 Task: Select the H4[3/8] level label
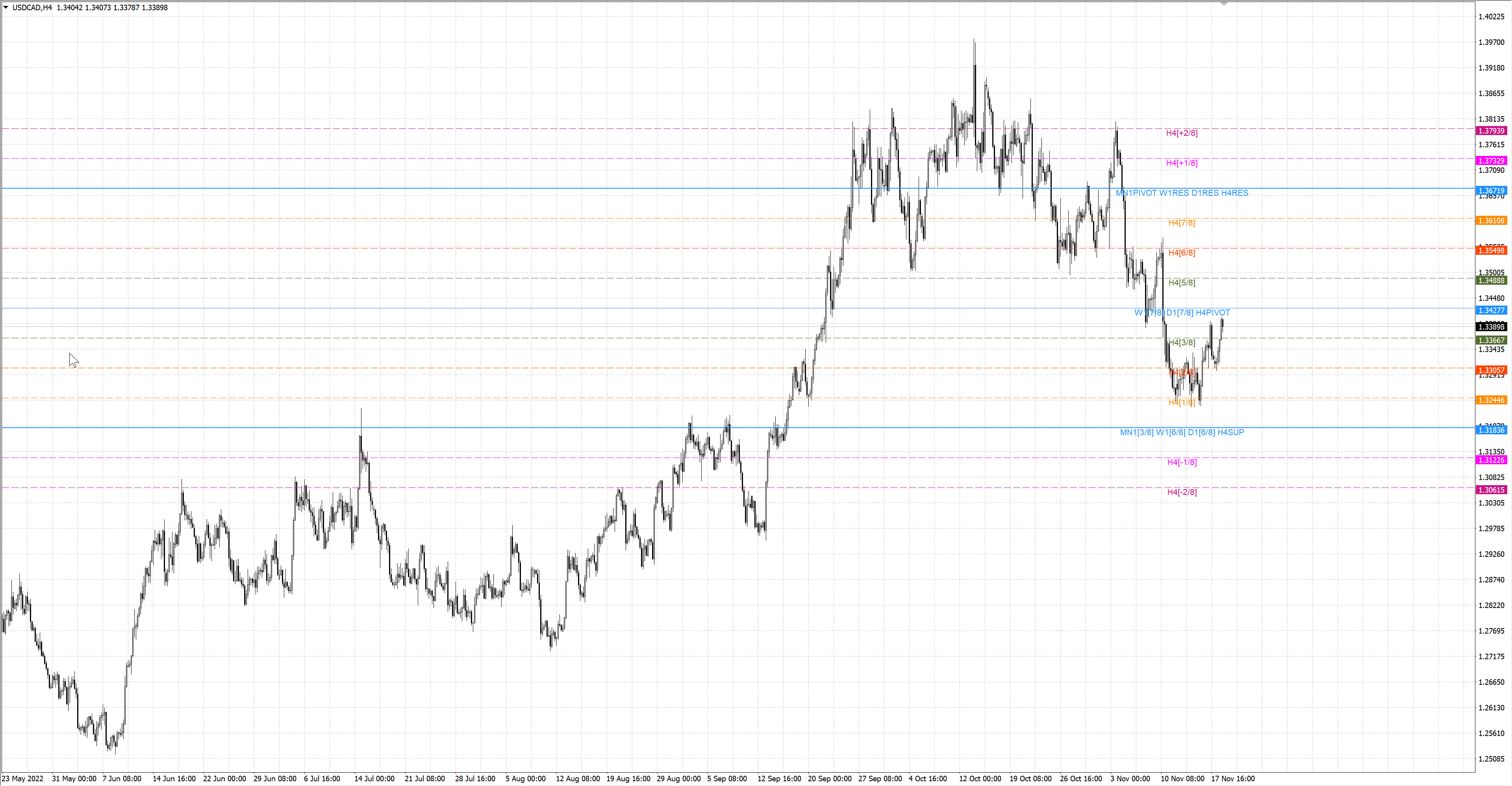tap(1182, 343)
